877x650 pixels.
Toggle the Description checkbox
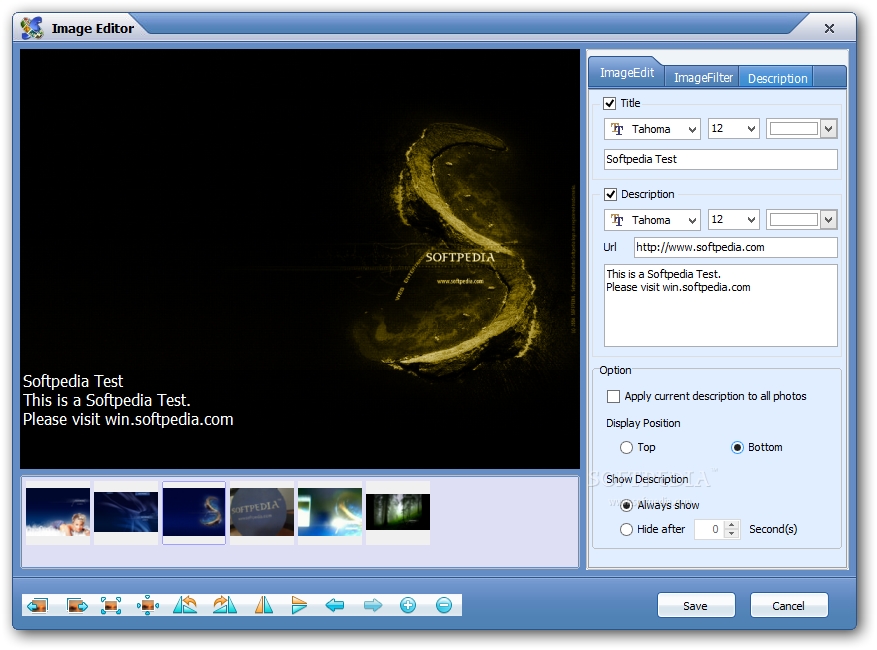click(610, 195)
